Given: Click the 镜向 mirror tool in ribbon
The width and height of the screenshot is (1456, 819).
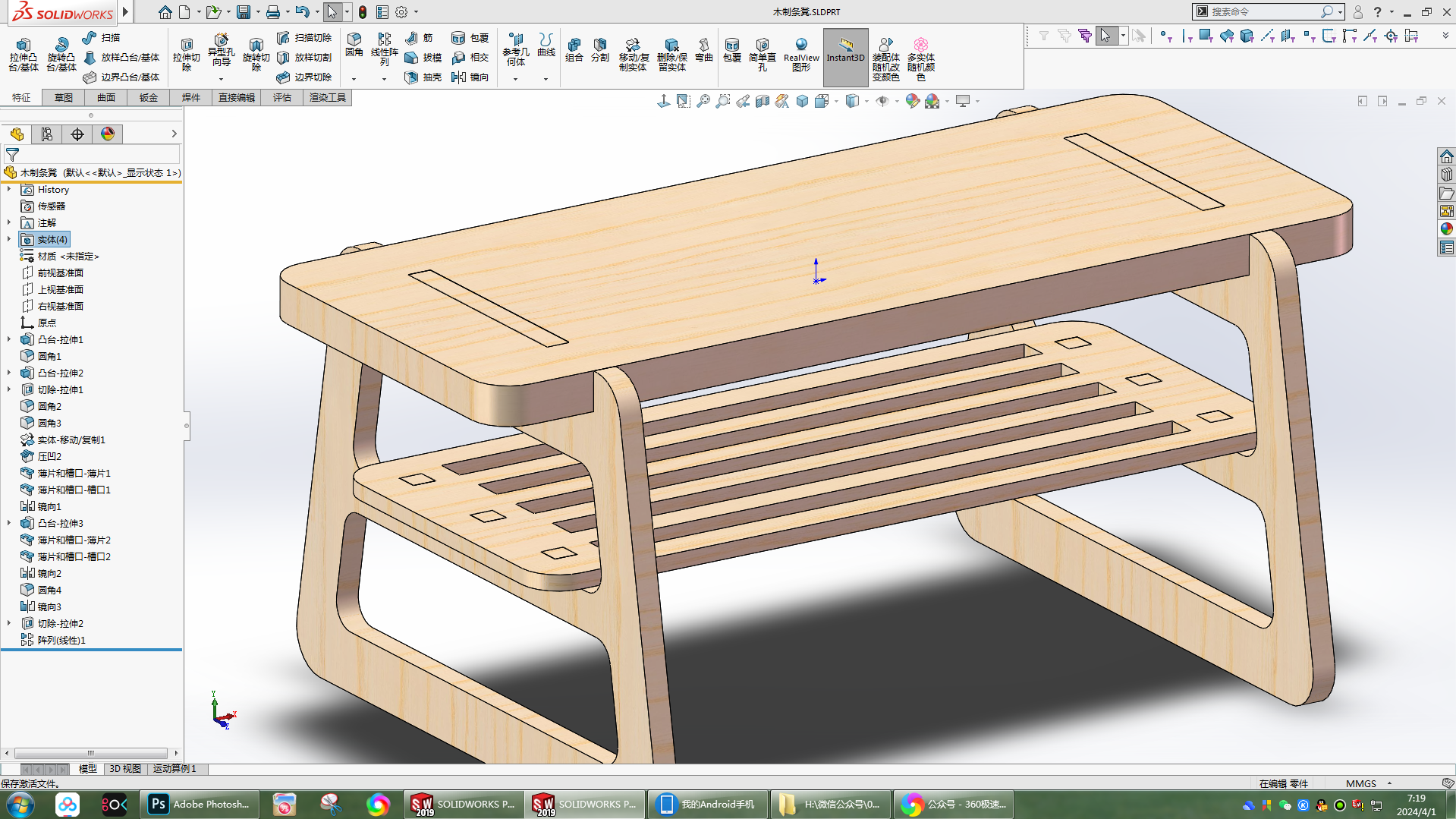Looking at the screenshot, I should (x=470, y=77).
